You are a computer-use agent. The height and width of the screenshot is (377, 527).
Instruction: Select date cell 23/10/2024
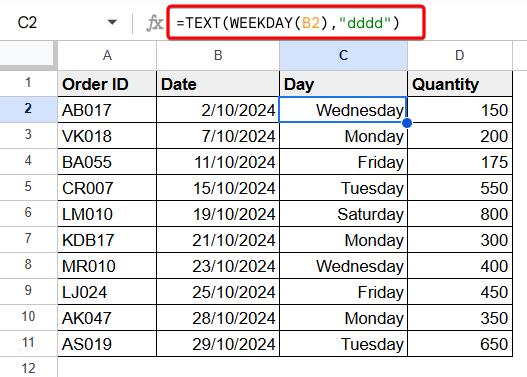218,266
